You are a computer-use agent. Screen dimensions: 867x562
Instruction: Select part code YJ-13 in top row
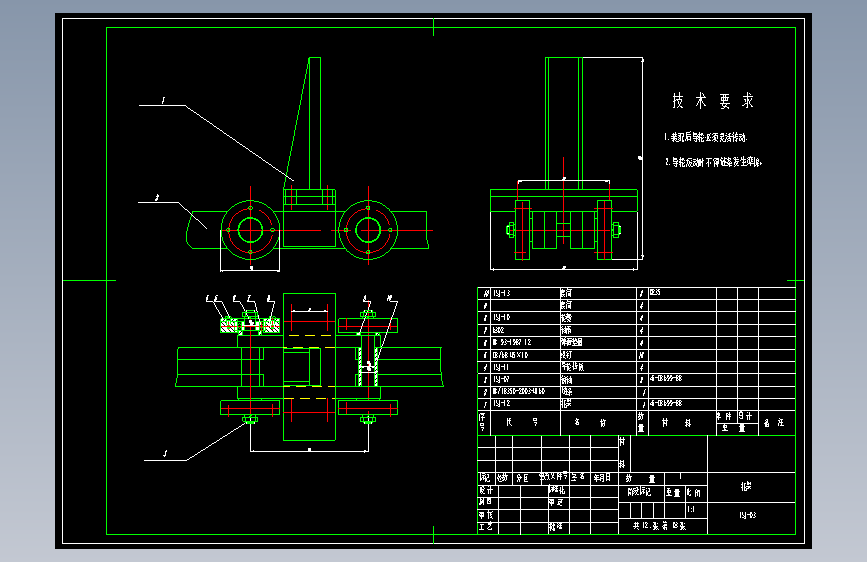pos(502,293)
